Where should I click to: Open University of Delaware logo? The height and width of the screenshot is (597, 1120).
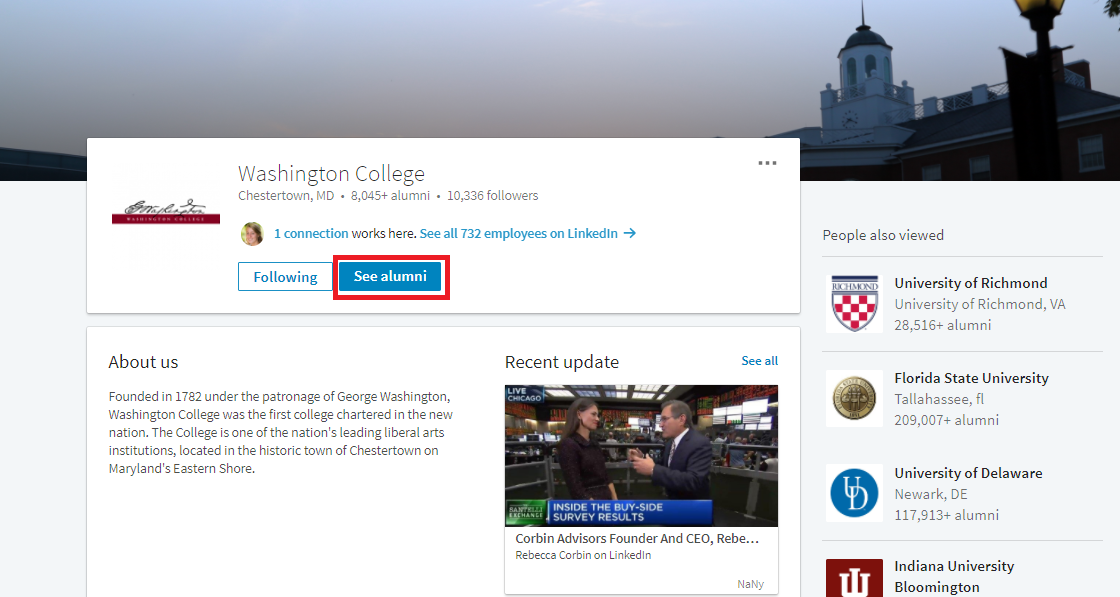[x=854, y=493]
